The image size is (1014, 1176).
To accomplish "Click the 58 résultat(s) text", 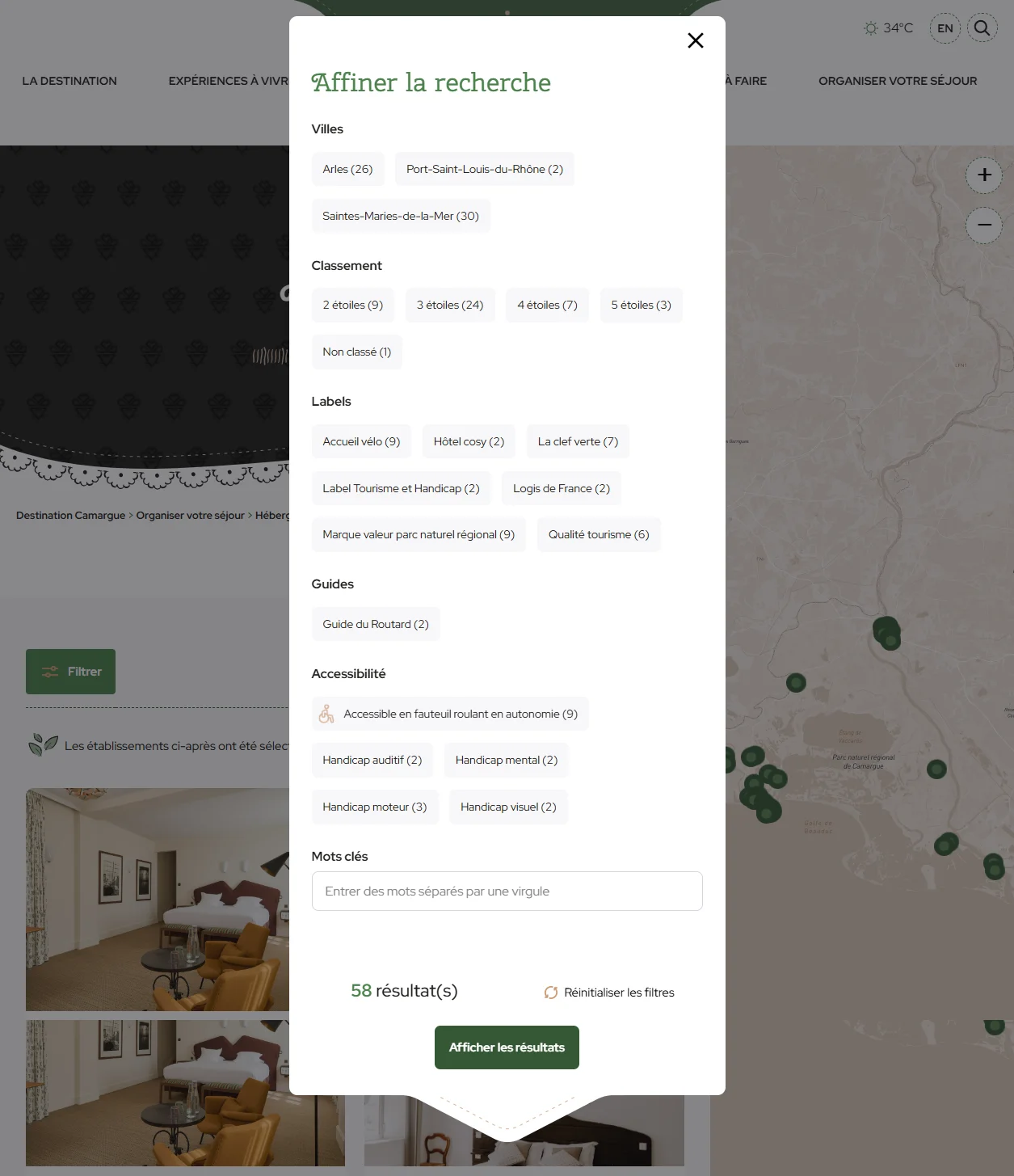I will tap(404, 991).
